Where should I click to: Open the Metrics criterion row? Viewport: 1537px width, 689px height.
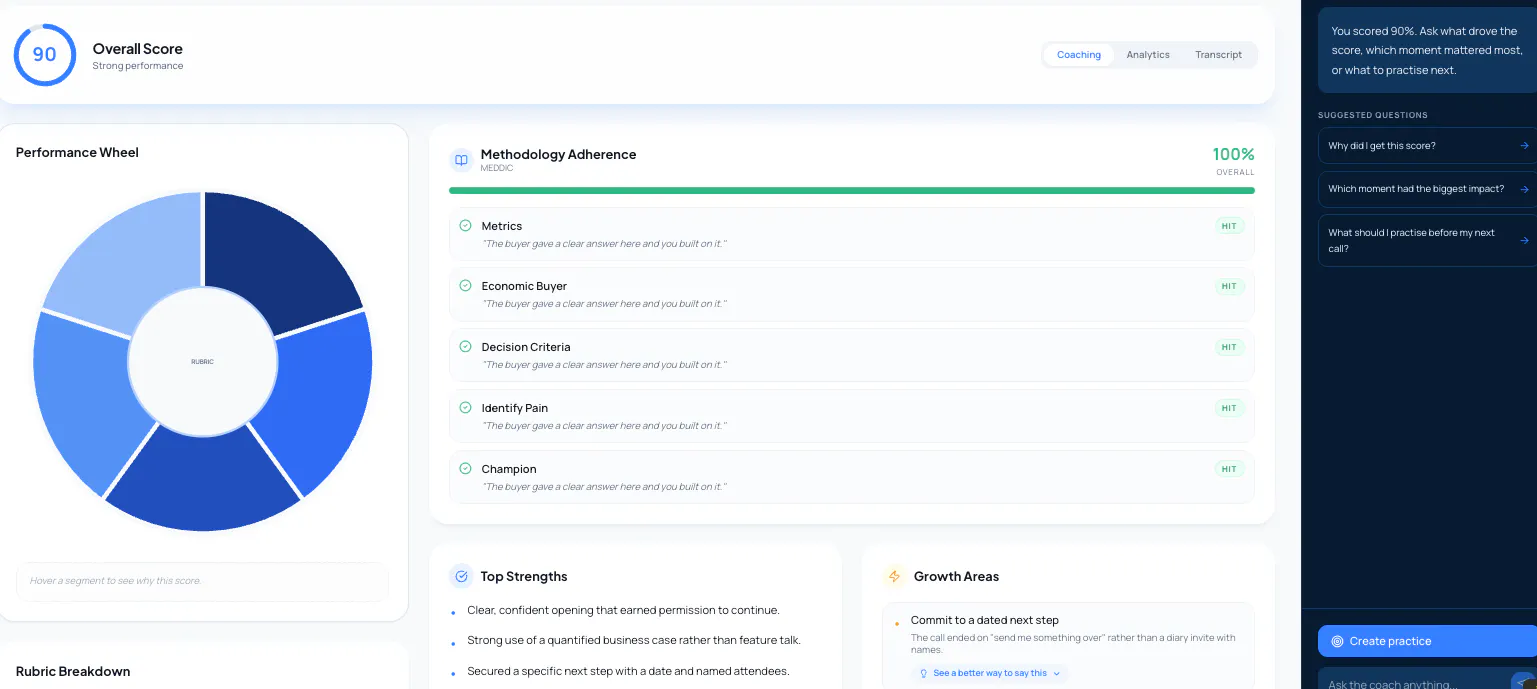851,234
